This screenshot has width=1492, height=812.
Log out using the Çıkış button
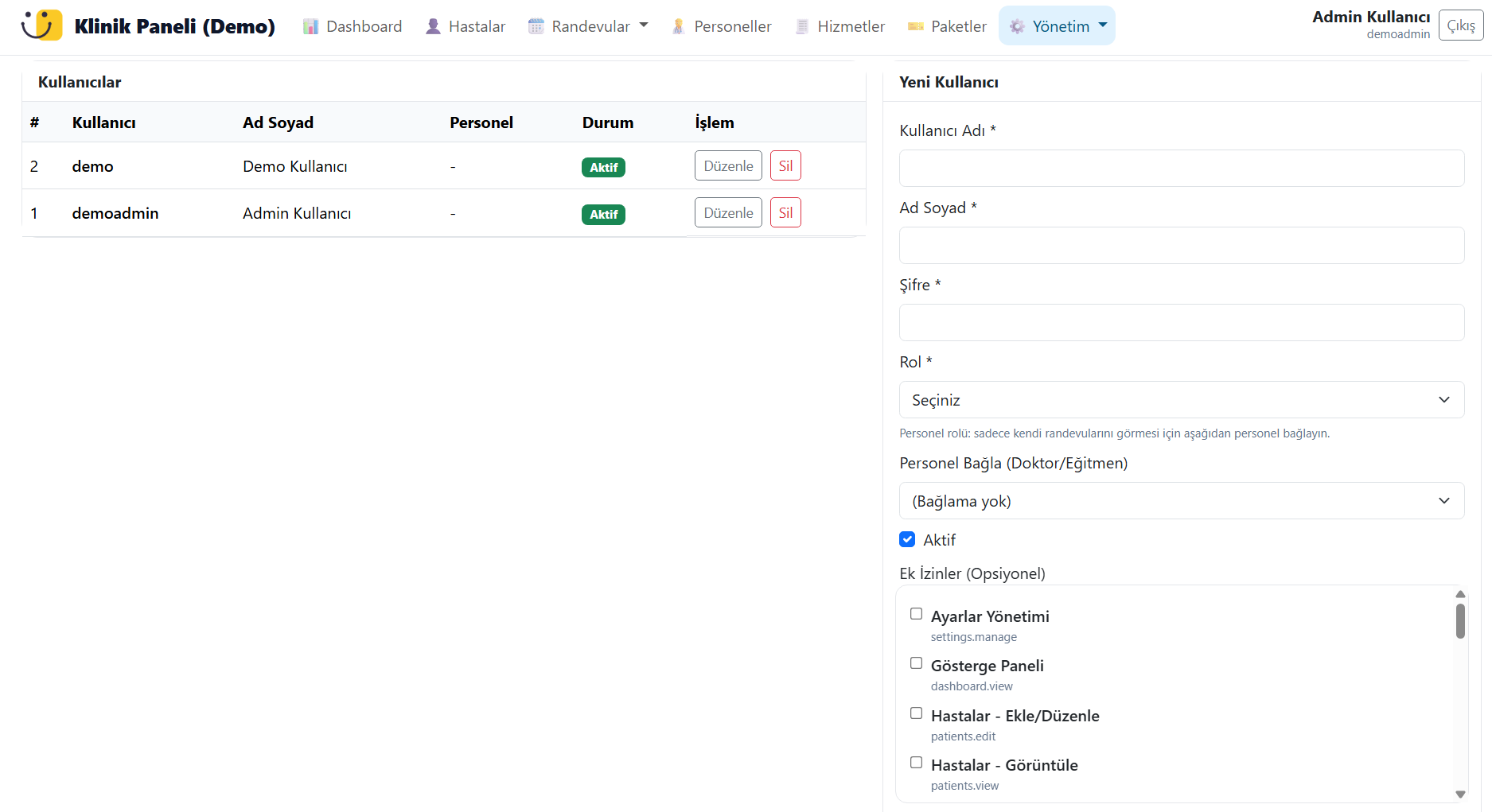(x=1460, y=26)
